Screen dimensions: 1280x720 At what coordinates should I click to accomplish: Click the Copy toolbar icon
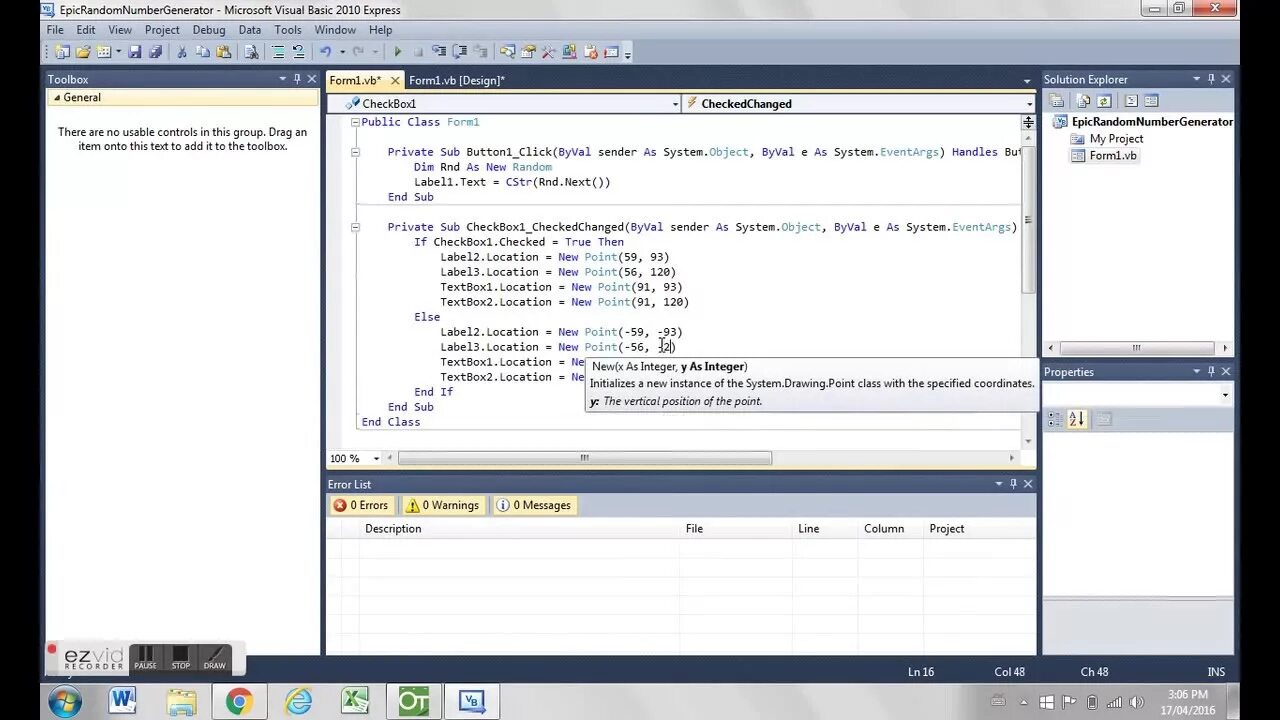coord(203,52)
